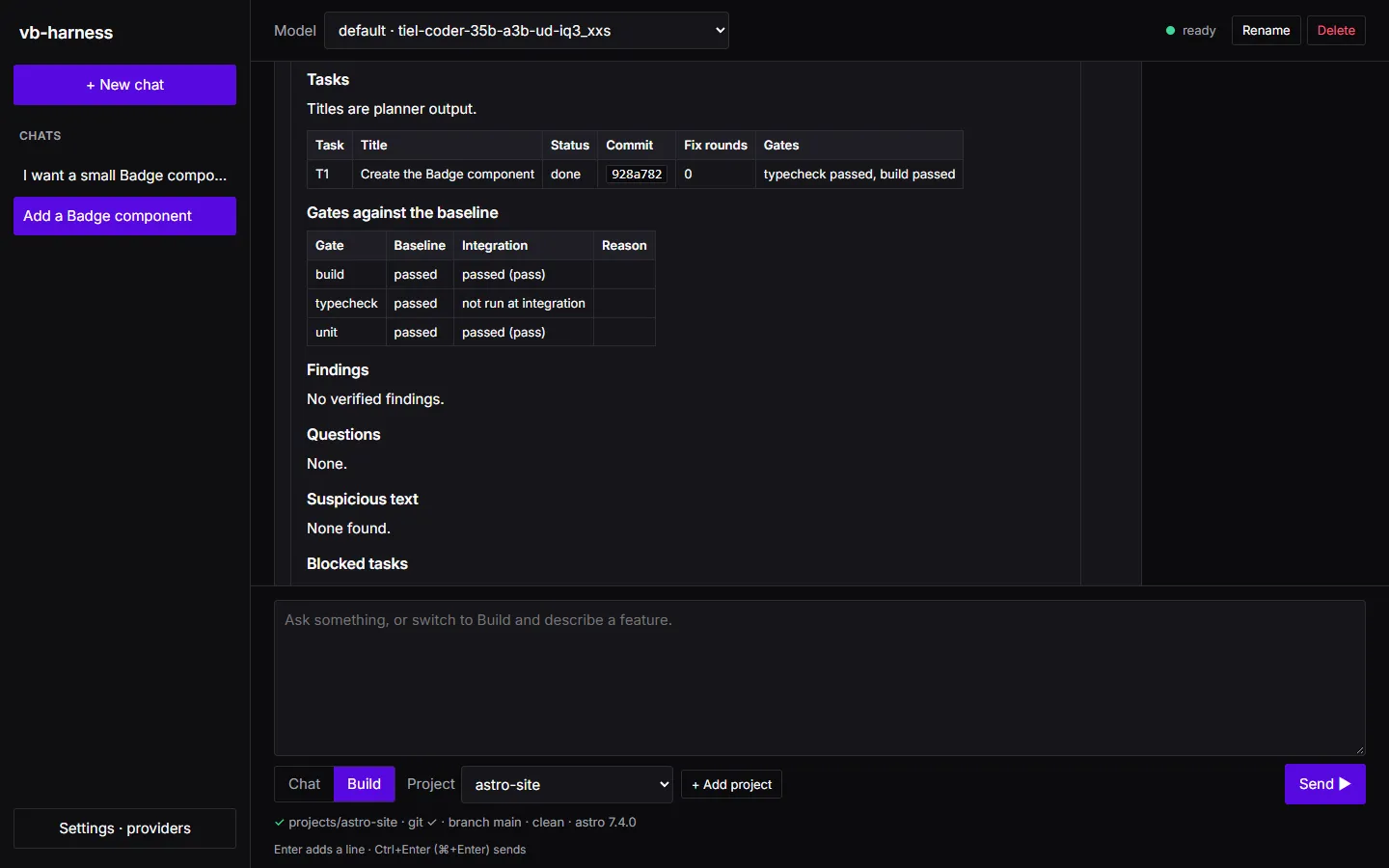Focus the message input box

coord(820,678)
